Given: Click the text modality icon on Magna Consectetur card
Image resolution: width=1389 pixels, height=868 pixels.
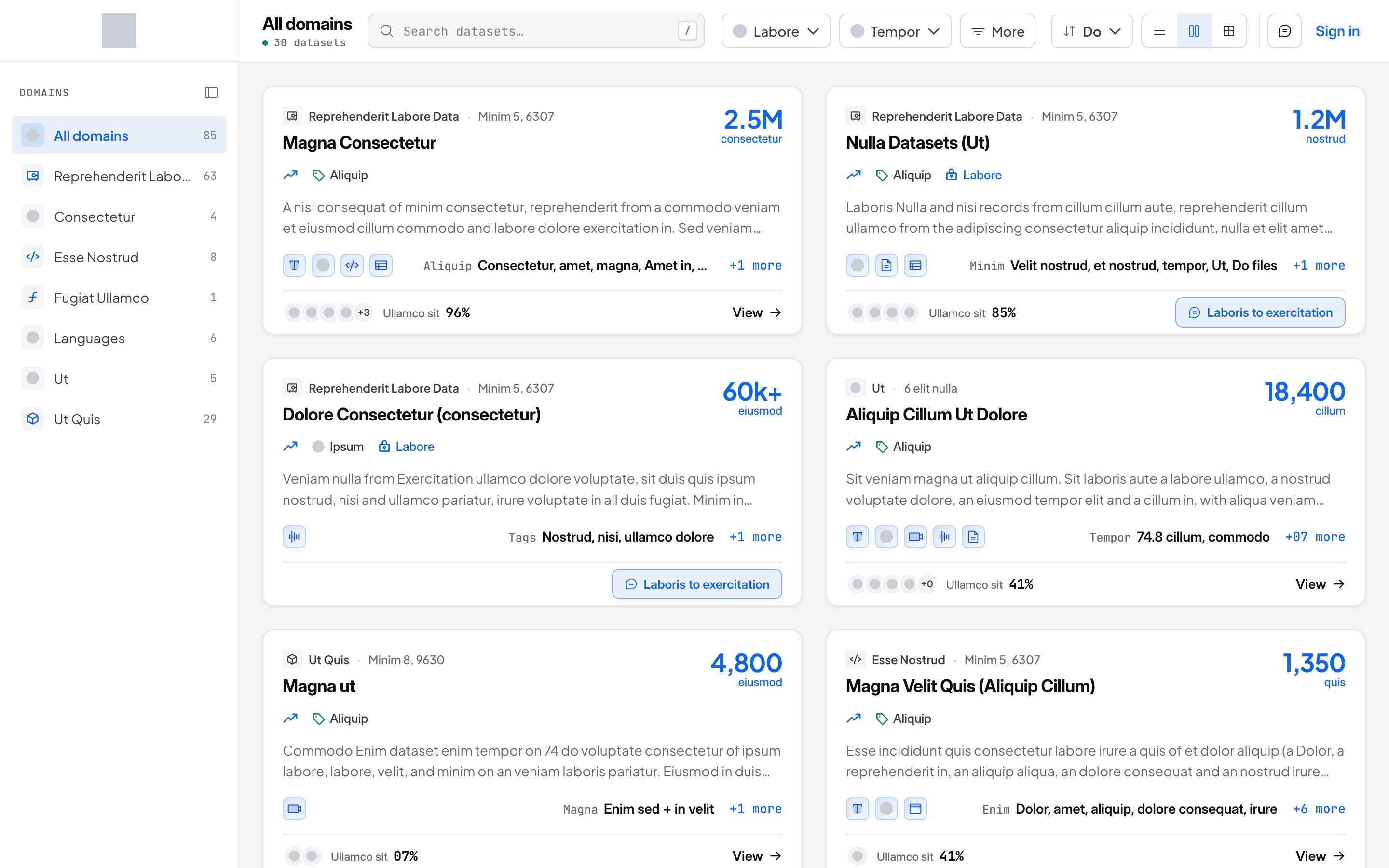Looking at the screenshot, I should tap(294, 265).
